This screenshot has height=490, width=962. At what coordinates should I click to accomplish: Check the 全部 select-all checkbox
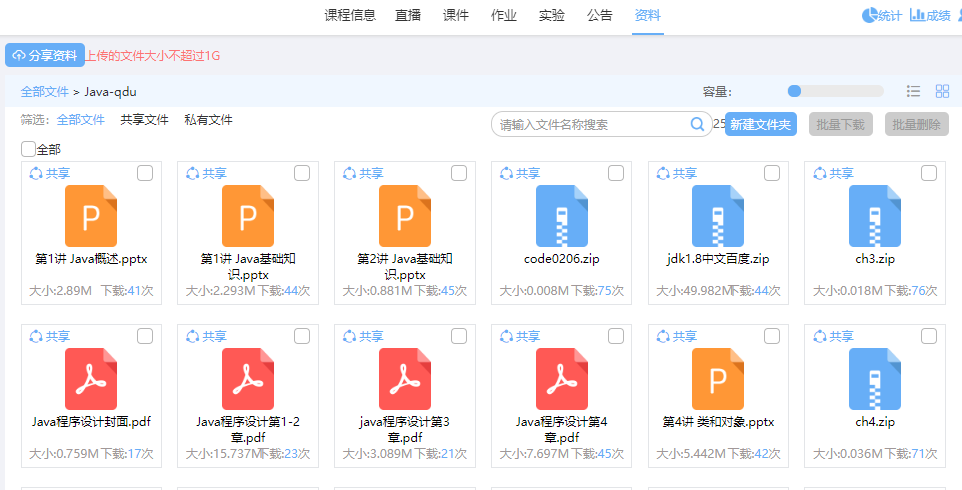28,149
